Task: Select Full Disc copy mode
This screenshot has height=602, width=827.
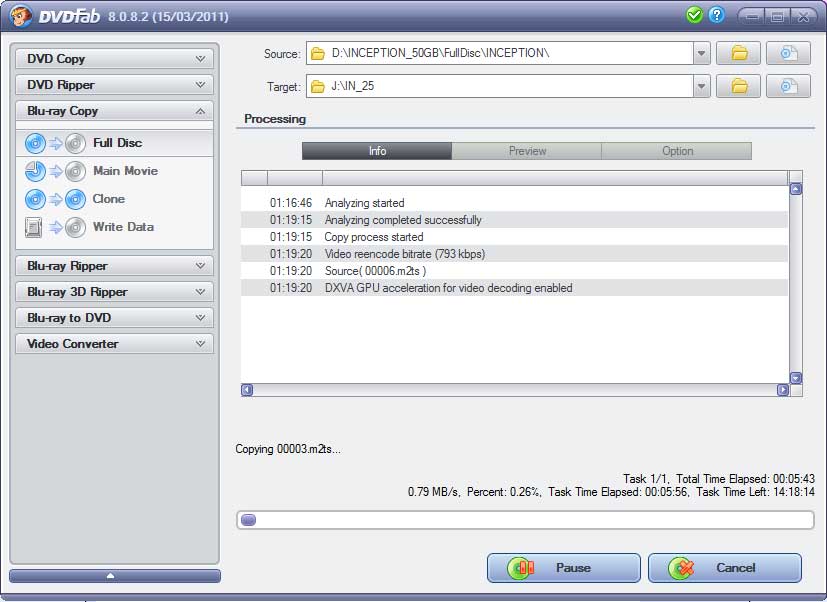Action: 114,143
